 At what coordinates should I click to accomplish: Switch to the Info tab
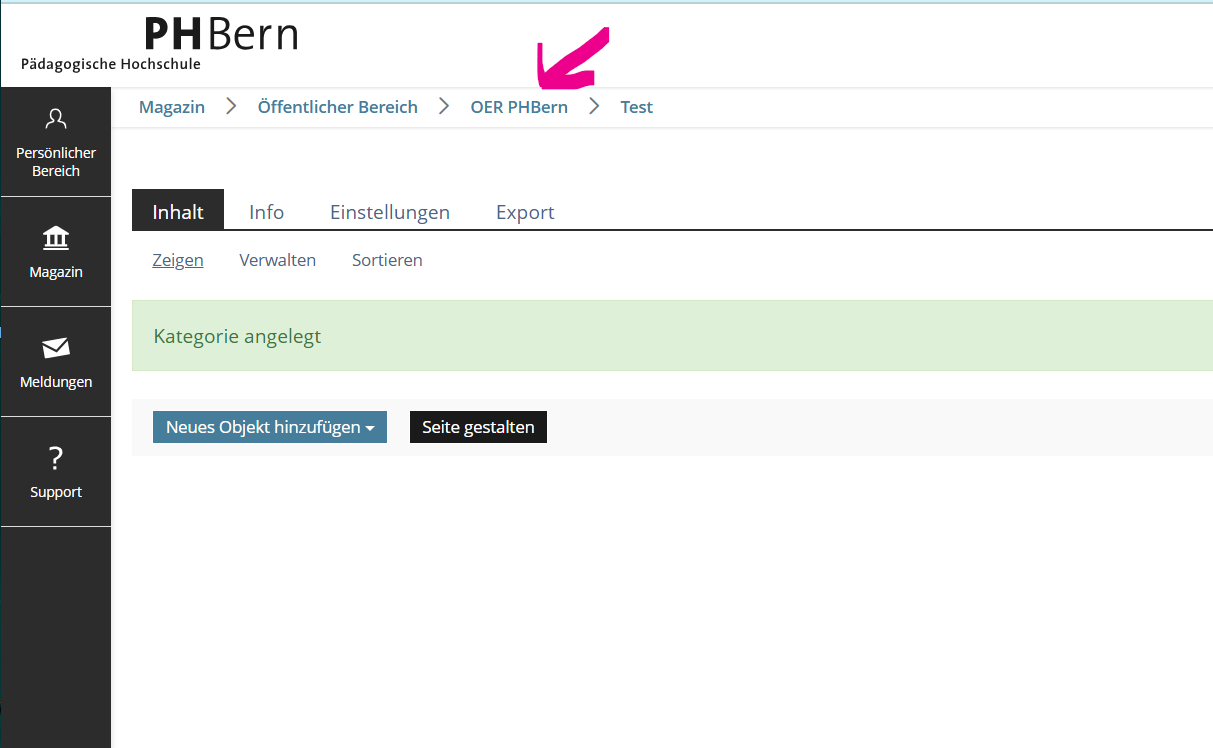[x=266, y=211]
